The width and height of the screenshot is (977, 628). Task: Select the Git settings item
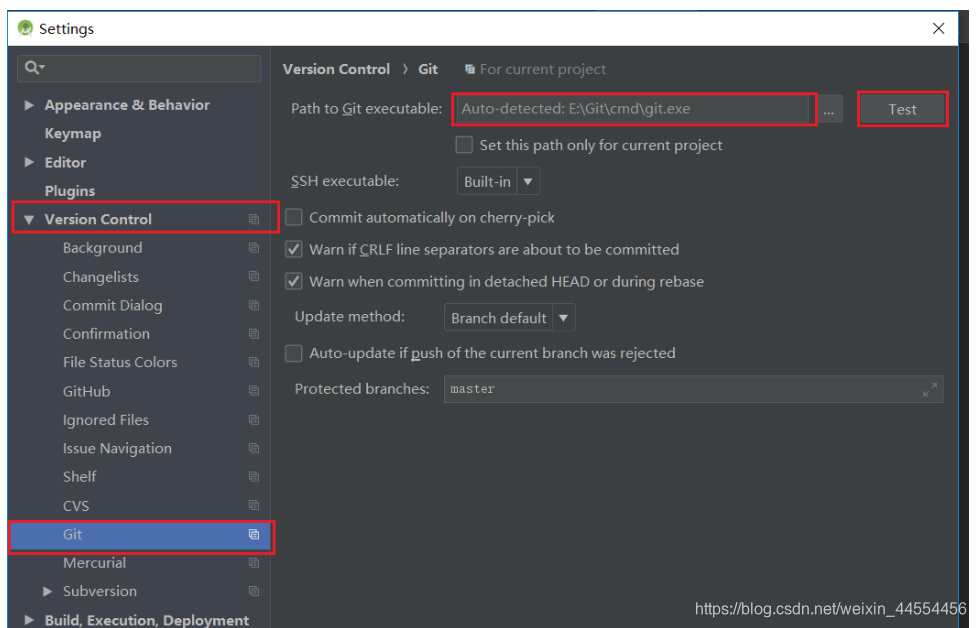[141, 535]
